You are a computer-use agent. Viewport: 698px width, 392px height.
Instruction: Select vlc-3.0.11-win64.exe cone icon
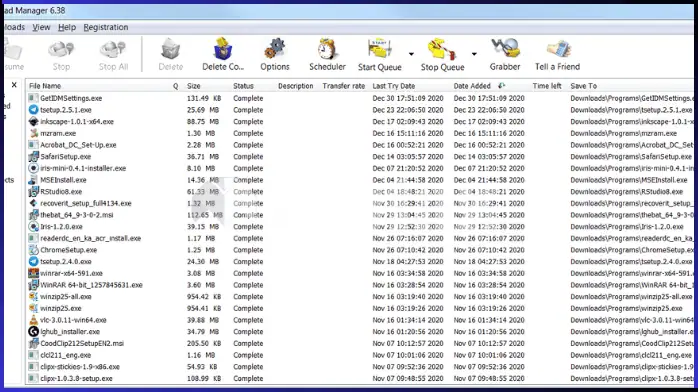coord(33,320)
